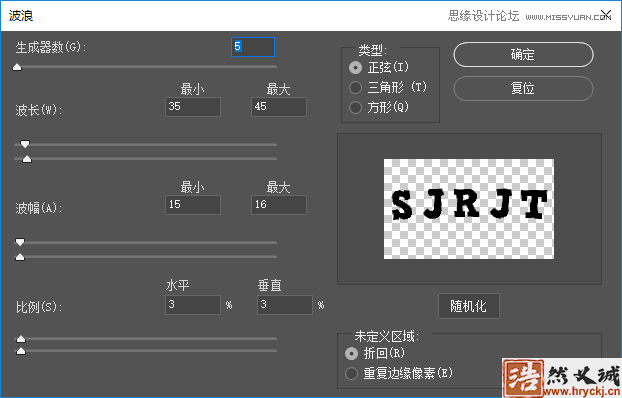
Task: Select the 三角形 (Triangle) type option
Action: coord(355,87)
